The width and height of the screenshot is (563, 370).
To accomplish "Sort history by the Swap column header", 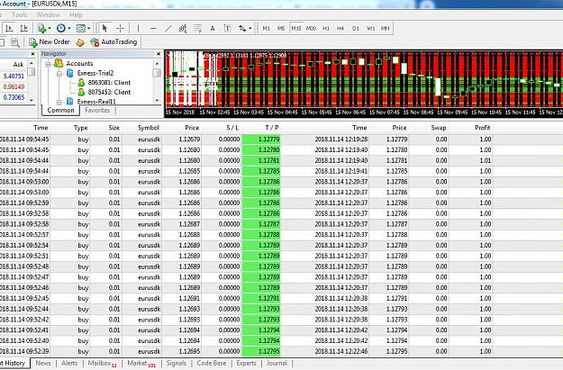I will 438,128.
